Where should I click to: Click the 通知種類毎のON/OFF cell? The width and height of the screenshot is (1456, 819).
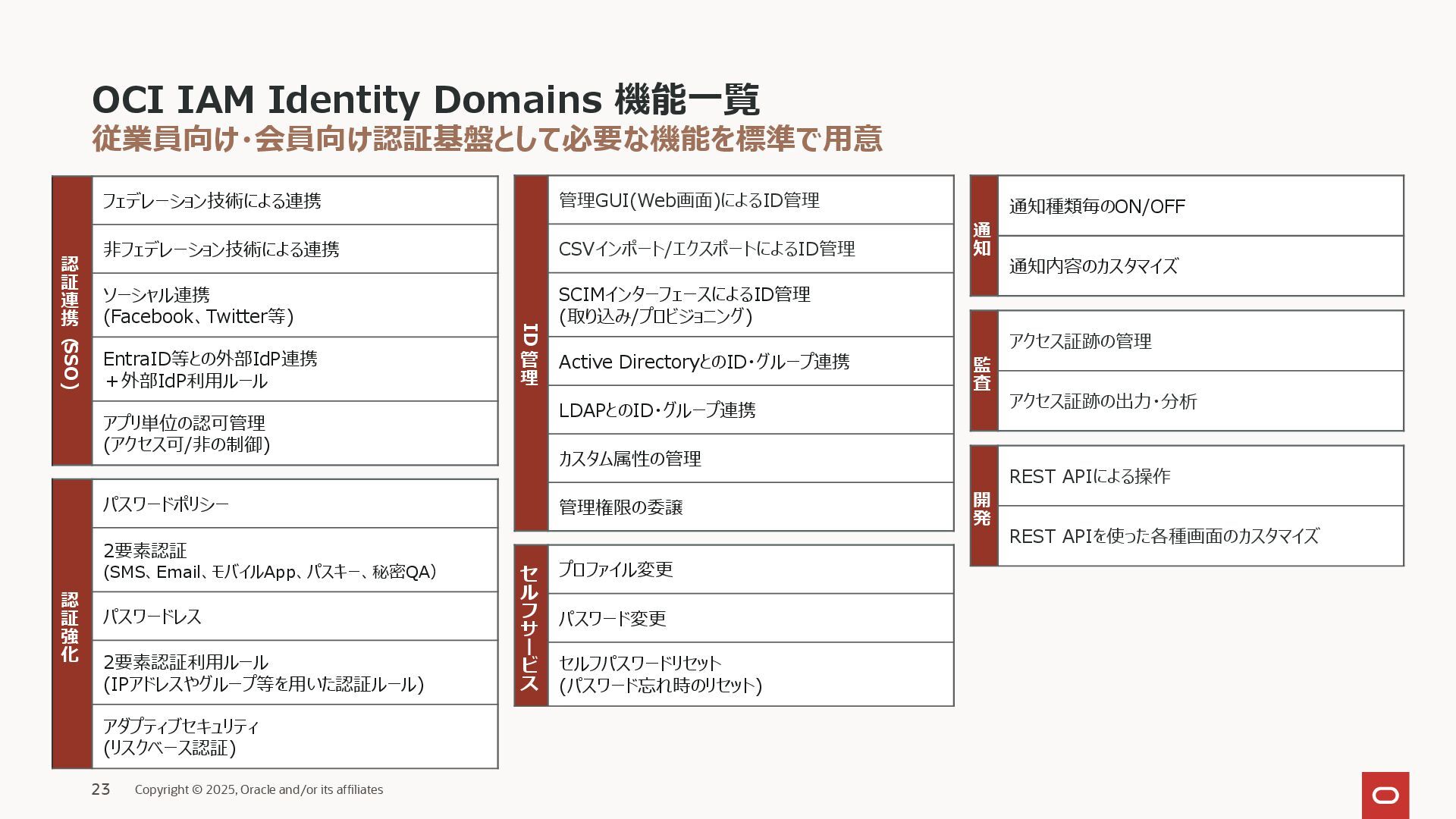click(x=1200, y=206)
